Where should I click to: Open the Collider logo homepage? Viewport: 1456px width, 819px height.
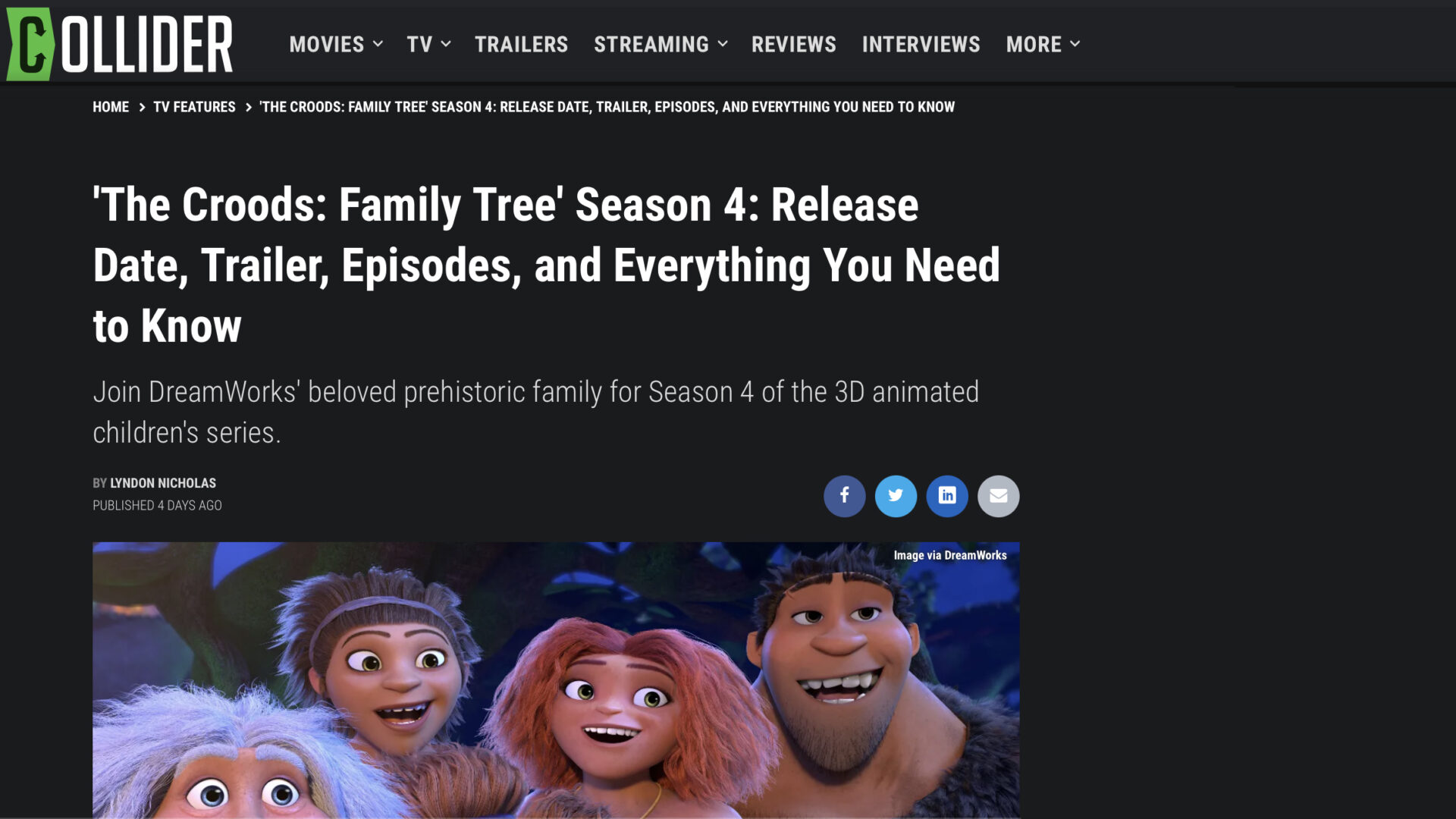119,44
